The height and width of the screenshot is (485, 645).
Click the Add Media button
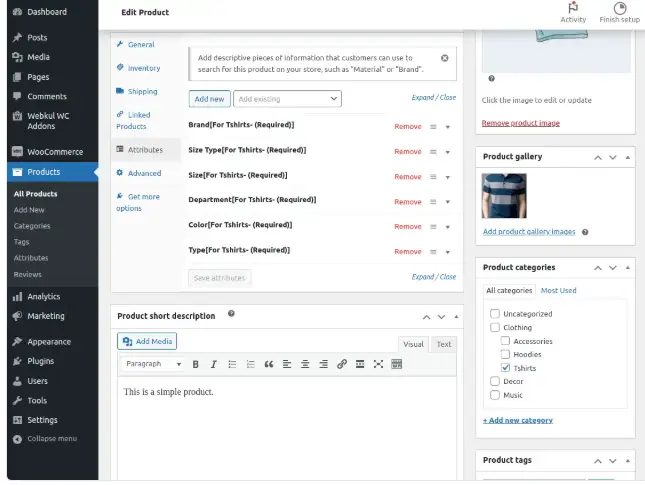point(147,341)
